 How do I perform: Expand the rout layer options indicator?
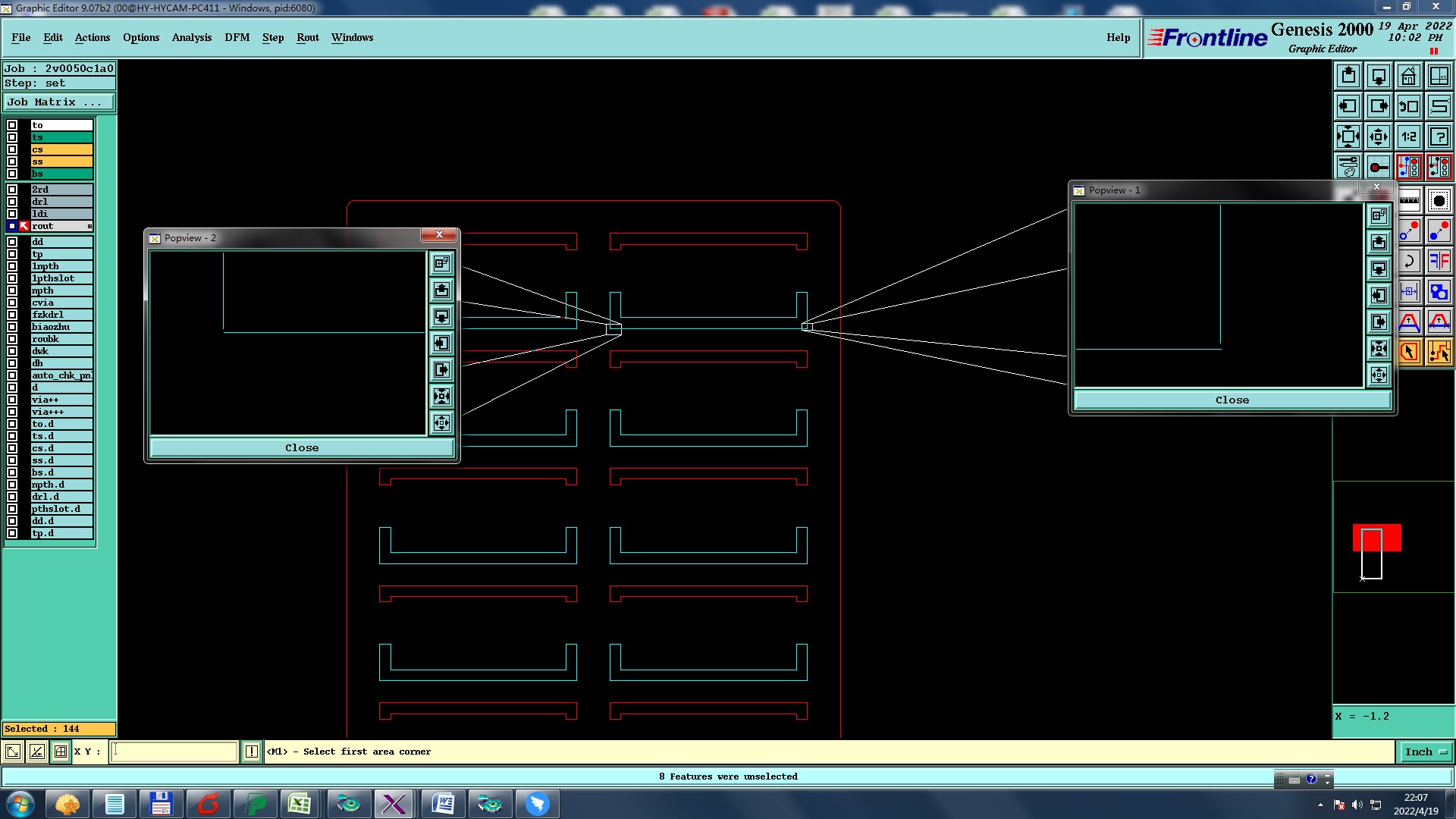(x=89, y=226)
